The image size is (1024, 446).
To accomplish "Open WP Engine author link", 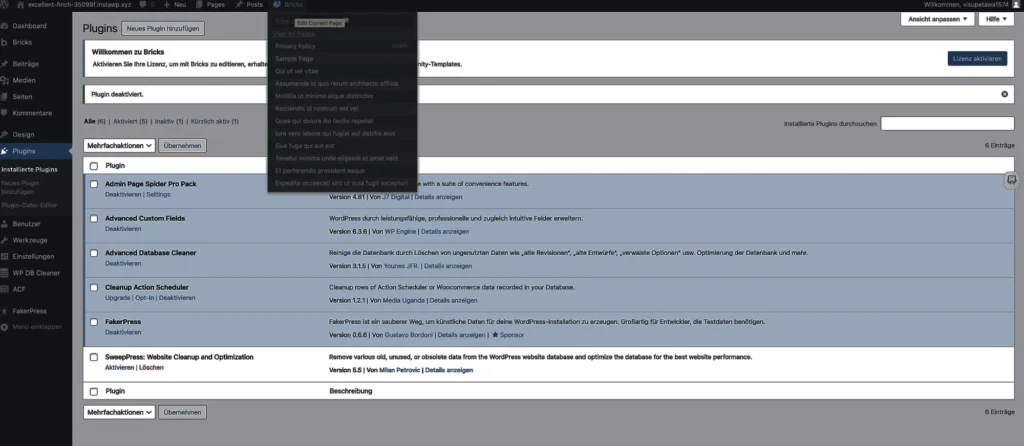I will click(x=398, y=231).
